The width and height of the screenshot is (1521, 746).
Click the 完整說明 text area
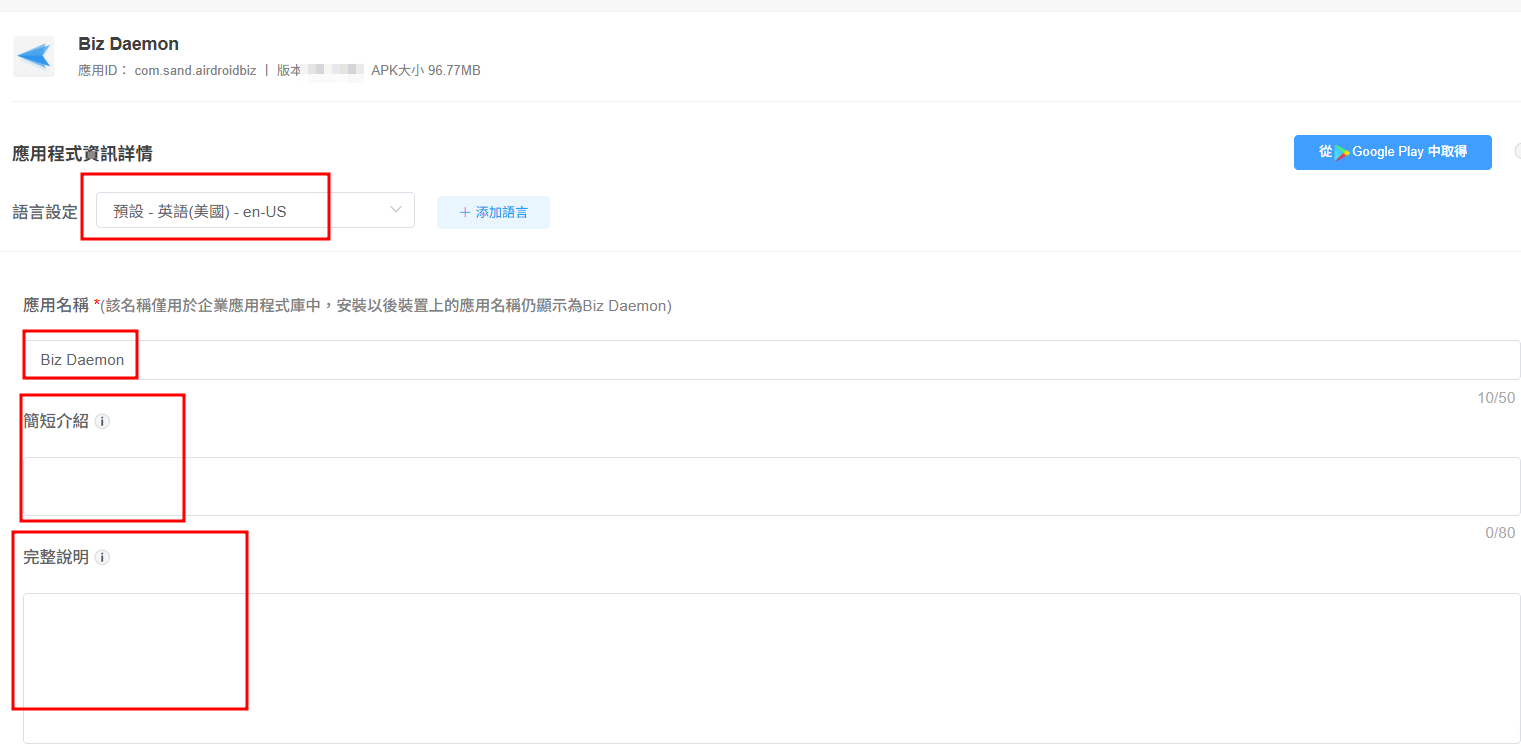771,668
